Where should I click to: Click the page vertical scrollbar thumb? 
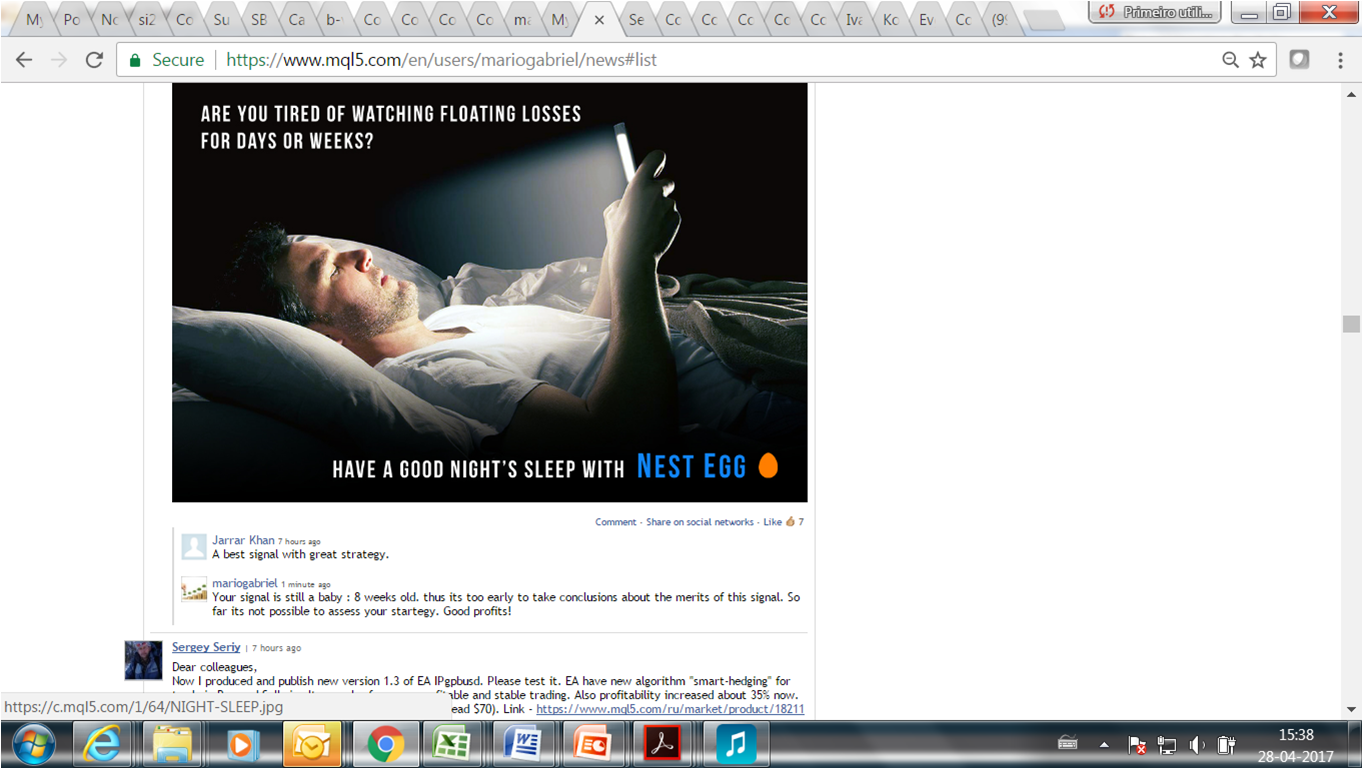[1351, 324]
